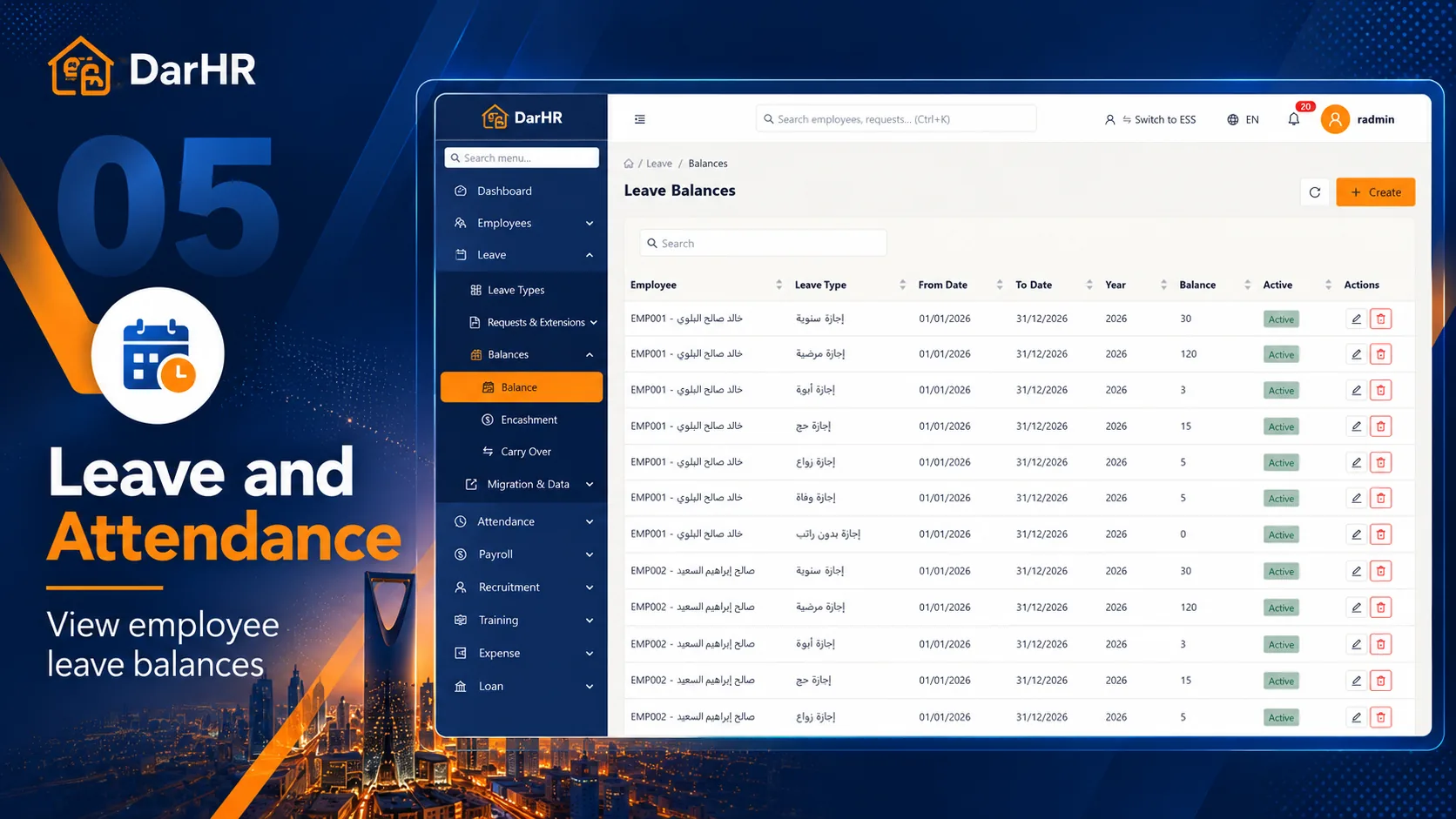
Task: Delete the EMP001 row with balance 0
Action: (x=1380, y=534)
